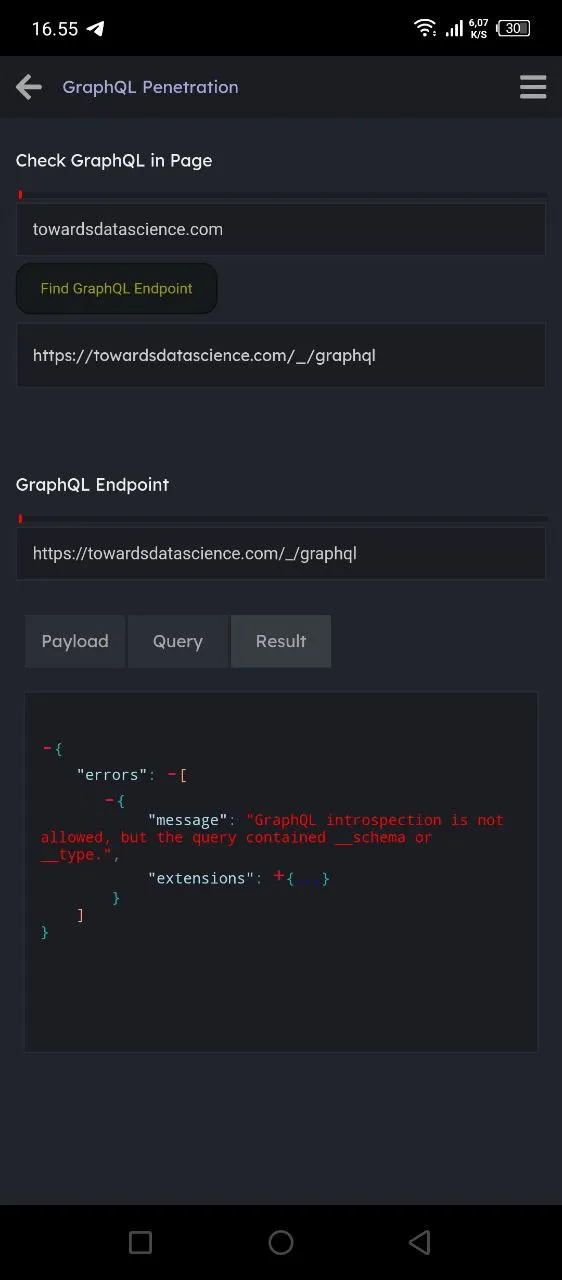
Task: Open the Result tab
Action: pyautogui.click(x=281, y=641)
